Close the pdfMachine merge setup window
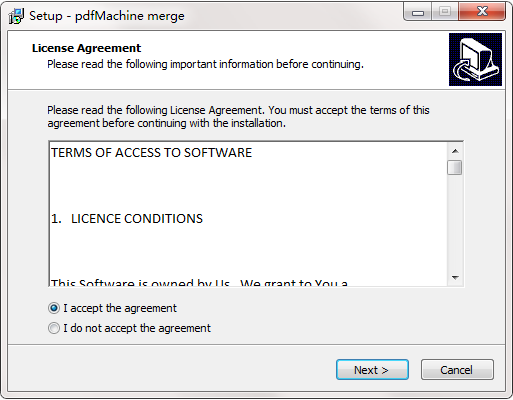This screenshot has width=513, height=400. [482, 12]
